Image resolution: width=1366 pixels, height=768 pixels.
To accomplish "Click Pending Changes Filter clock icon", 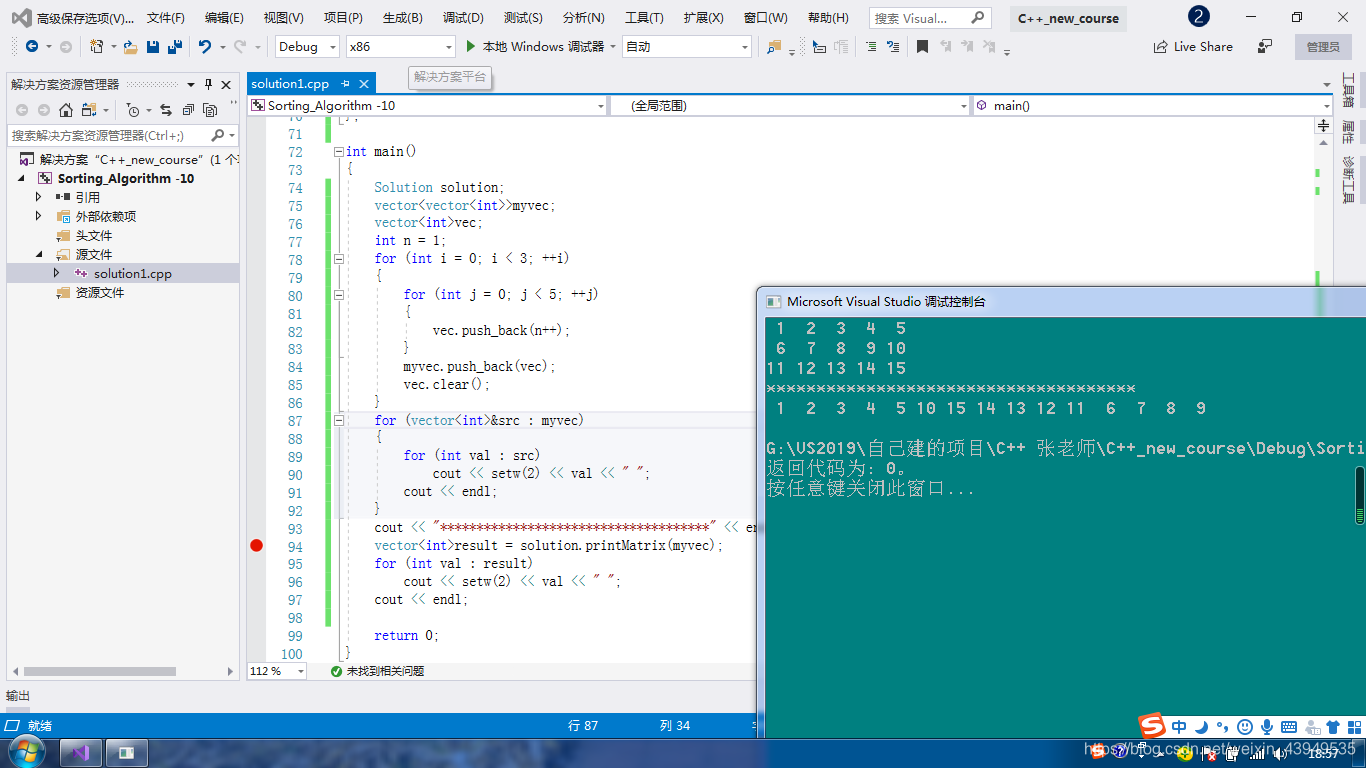I will 133,110.
